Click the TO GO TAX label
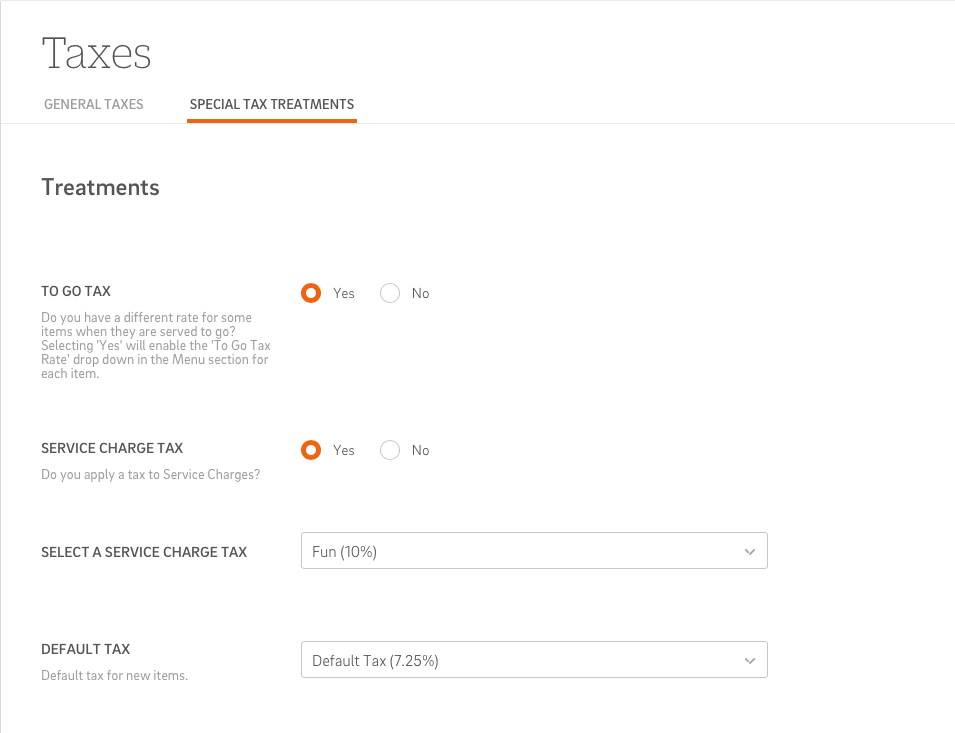 [x=76, y=291]
